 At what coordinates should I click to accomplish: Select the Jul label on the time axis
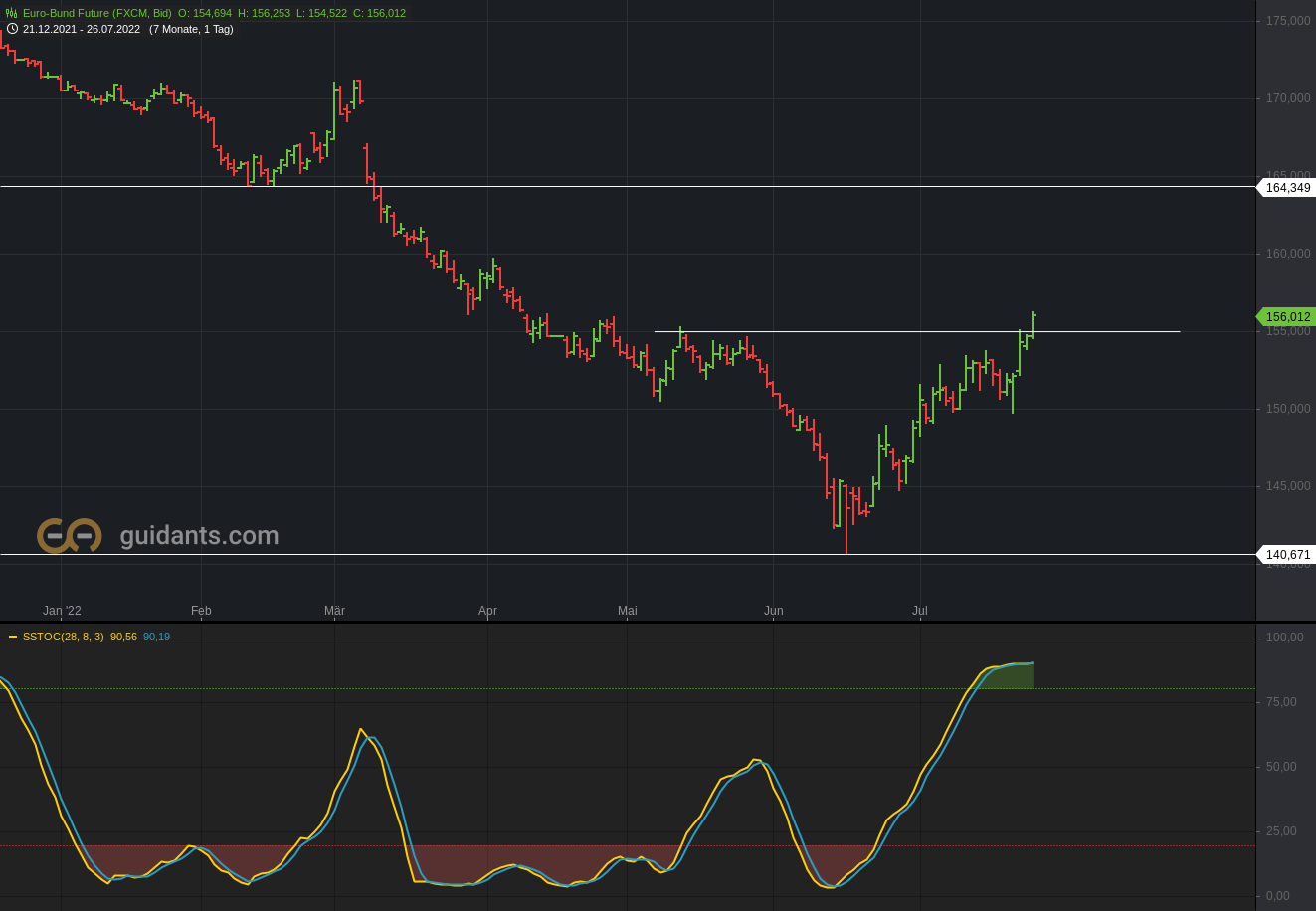919,611
